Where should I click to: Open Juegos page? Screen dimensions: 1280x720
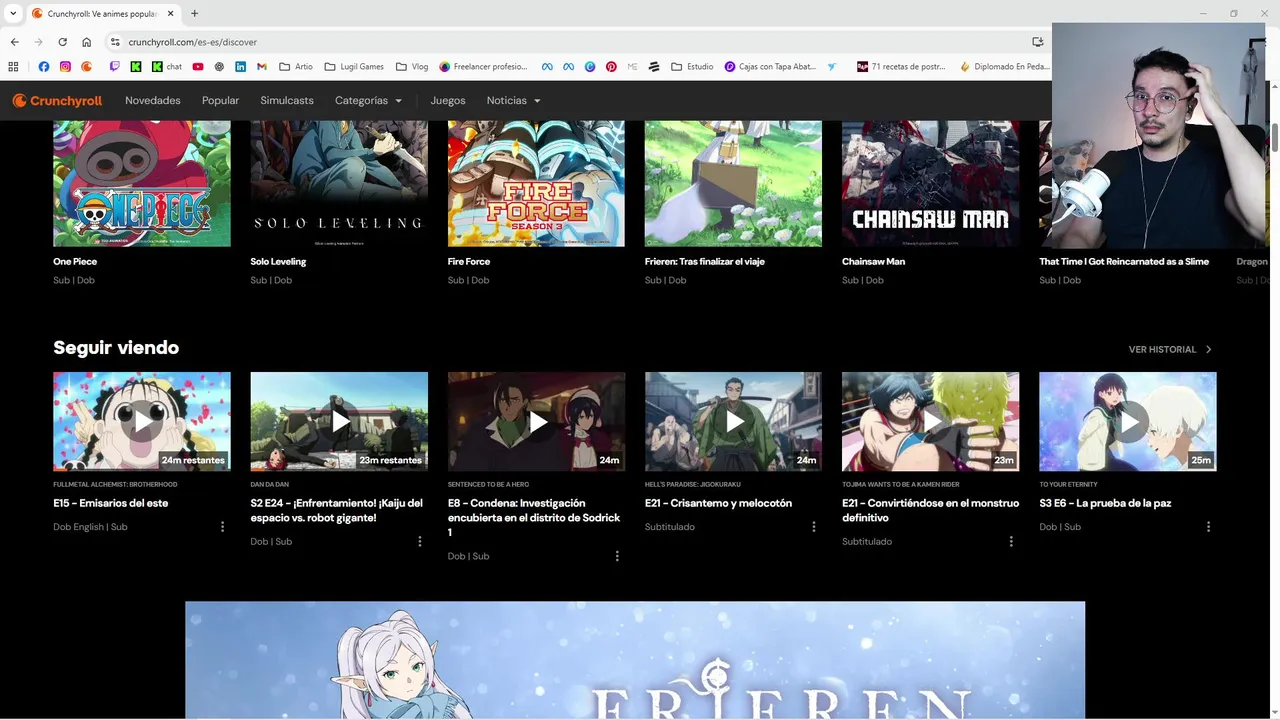tap(448, 100)
